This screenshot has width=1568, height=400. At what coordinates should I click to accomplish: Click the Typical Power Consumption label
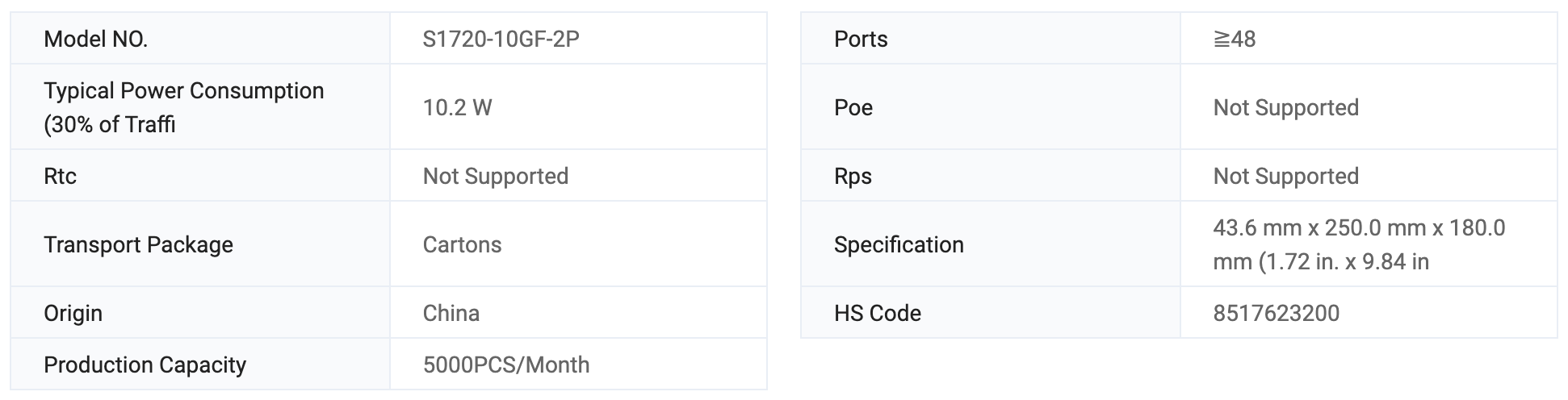point(184,107)
